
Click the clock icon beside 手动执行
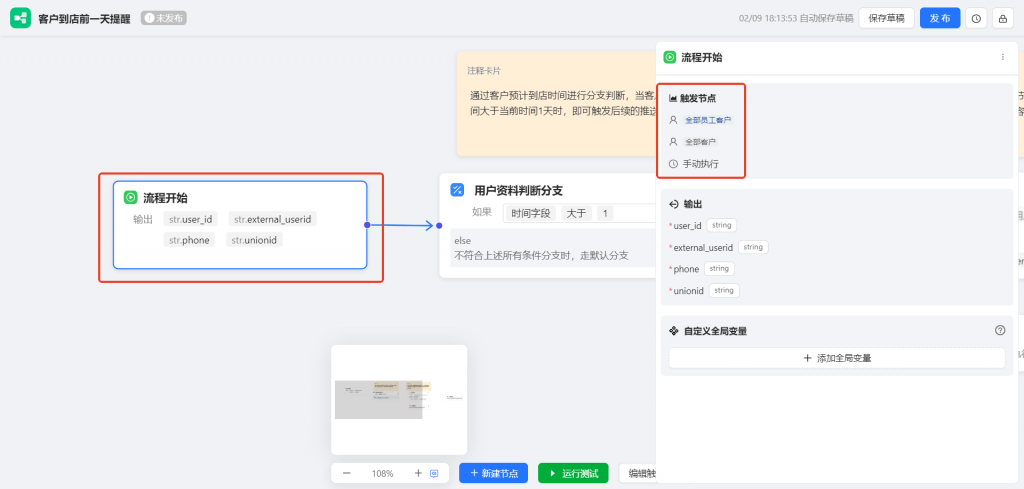[673, 164]
